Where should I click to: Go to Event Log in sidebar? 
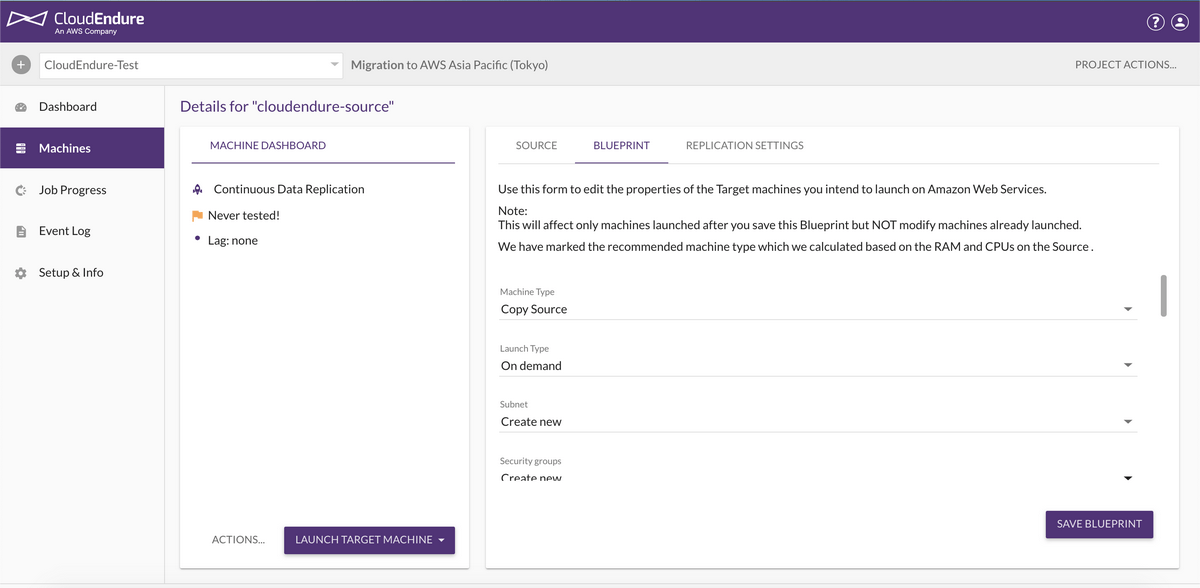82,231
